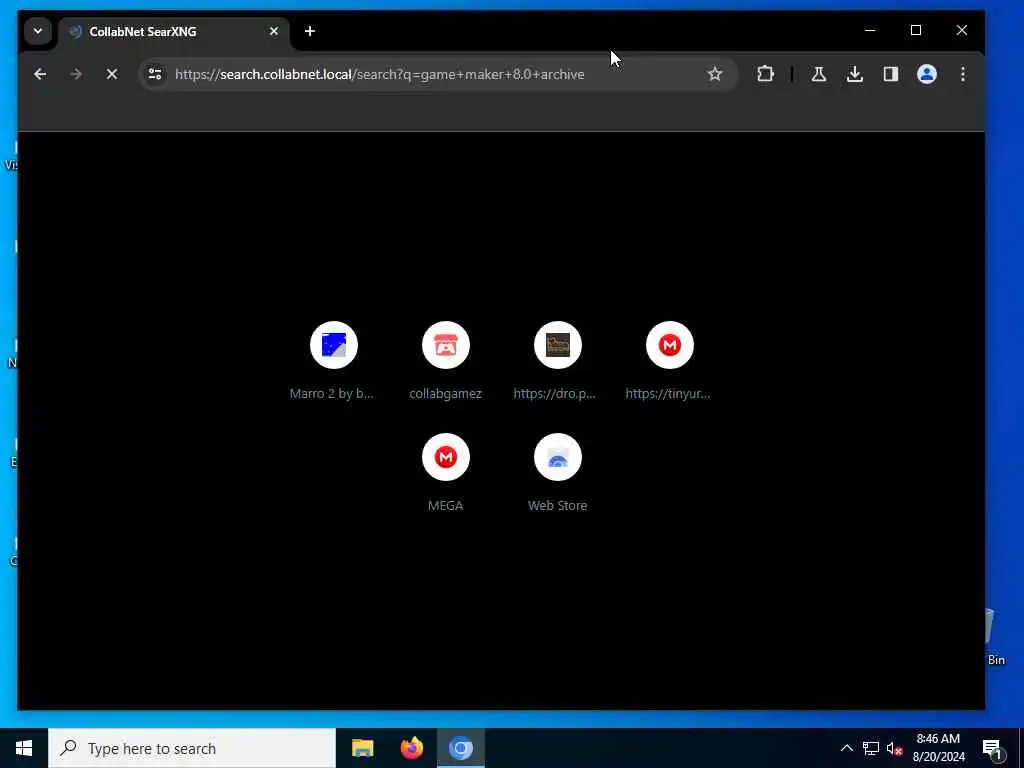Open the muted volume tray icon
Screen dimensions: 1024x768
point(894,748)
